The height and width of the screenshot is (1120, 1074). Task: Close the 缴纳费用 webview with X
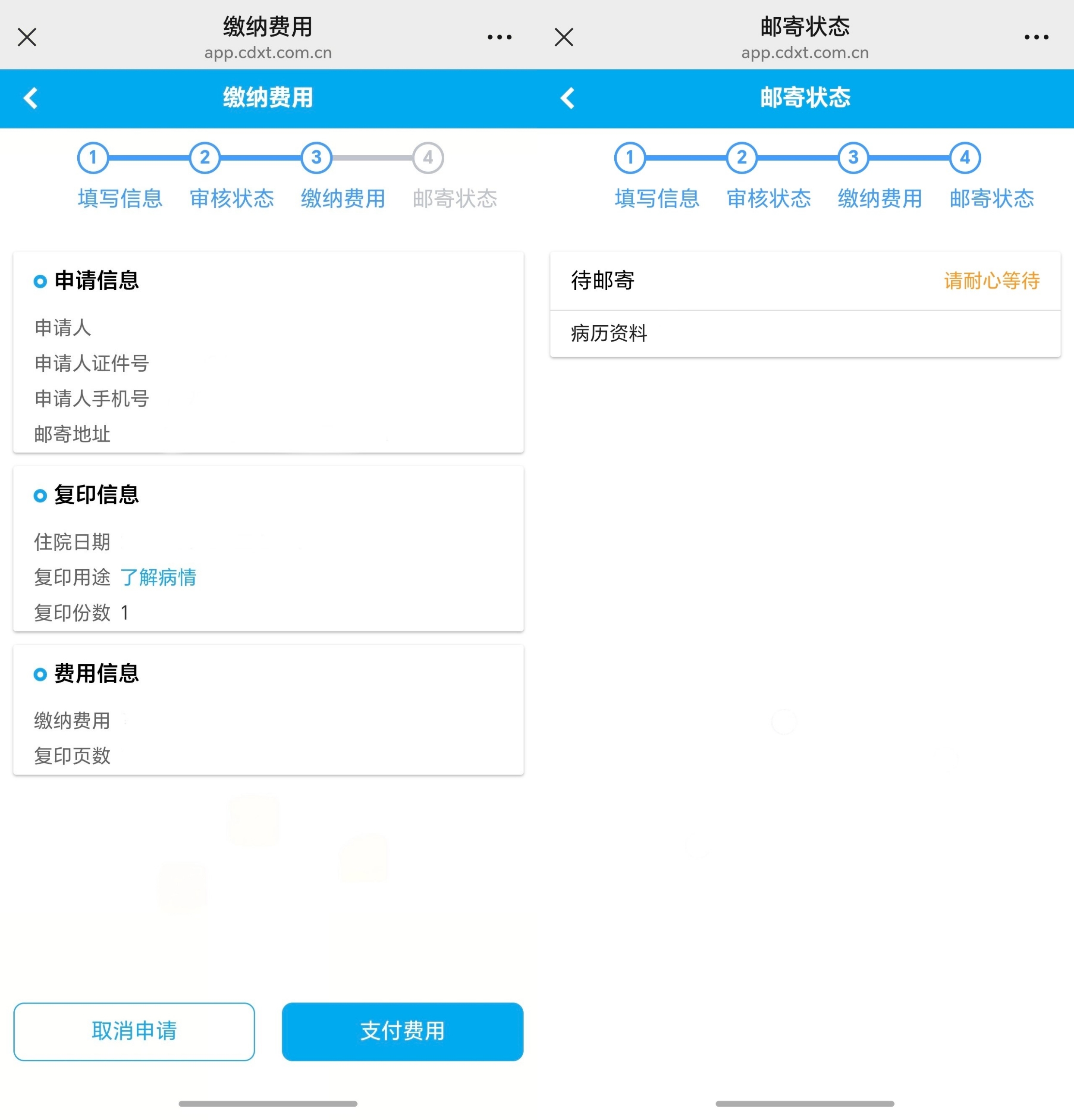27,37
